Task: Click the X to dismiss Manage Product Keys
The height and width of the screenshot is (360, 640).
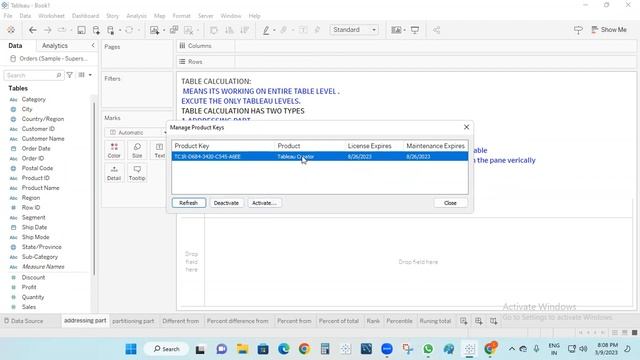Action: pyautogui.click(x=466, y=127)
